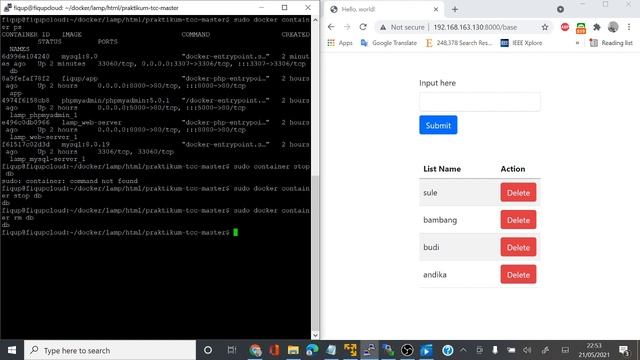Image resolution: width=640 pixels, height=360 pixels.
Task: Click the Submit button
Action: coord(438,125)
